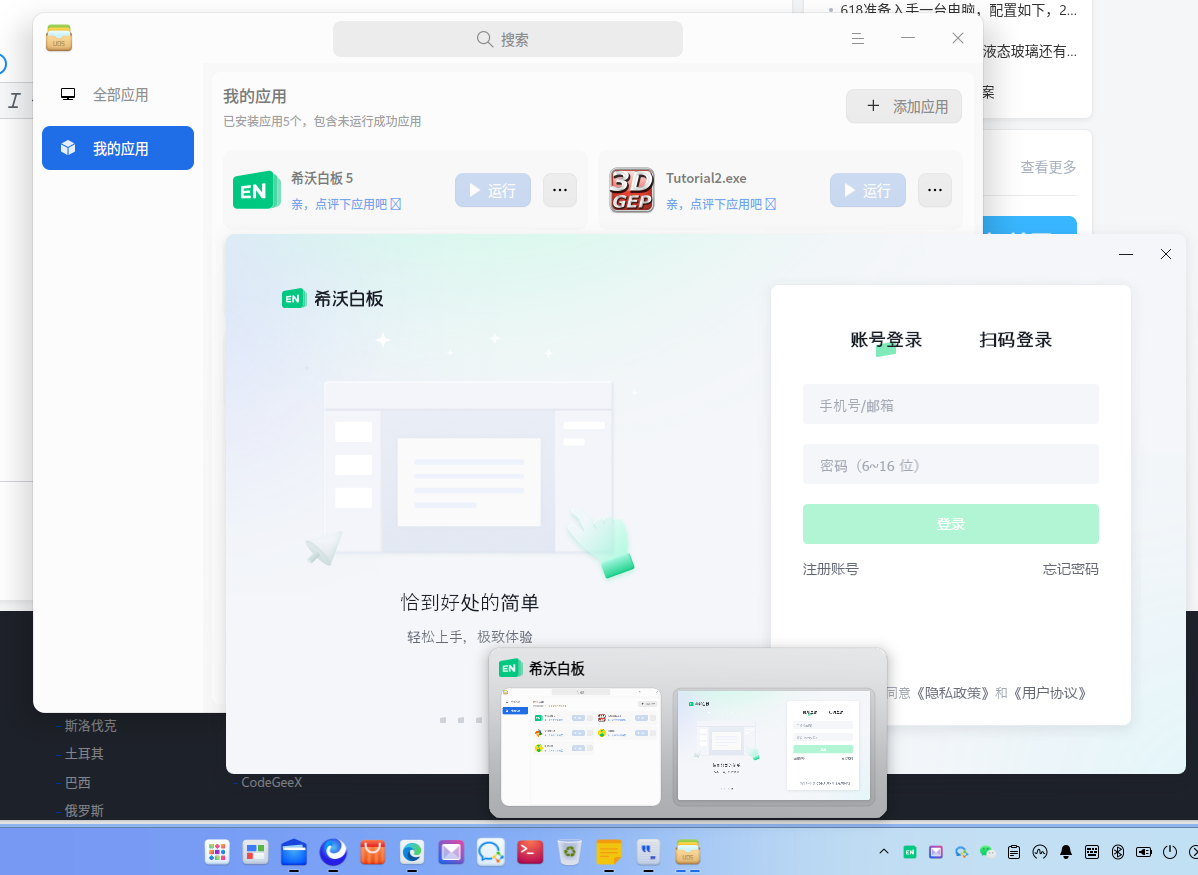1198x875 pixels.
Task: Click the 注册账号 link
Action: [831, 569]
